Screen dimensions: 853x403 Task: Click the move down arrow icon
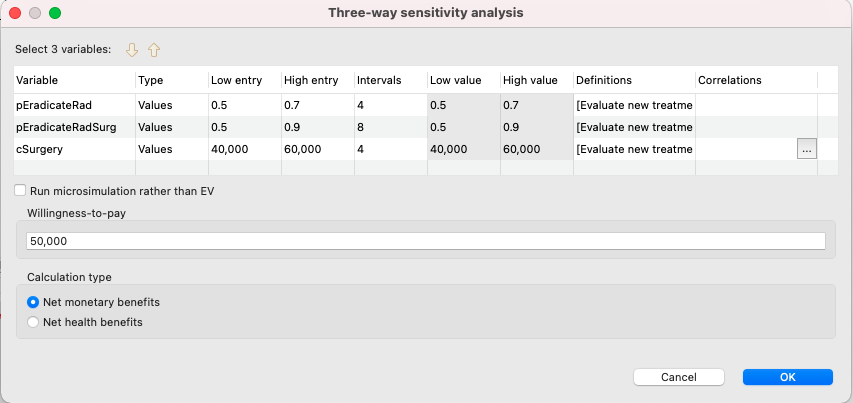(x=132, y=50)
